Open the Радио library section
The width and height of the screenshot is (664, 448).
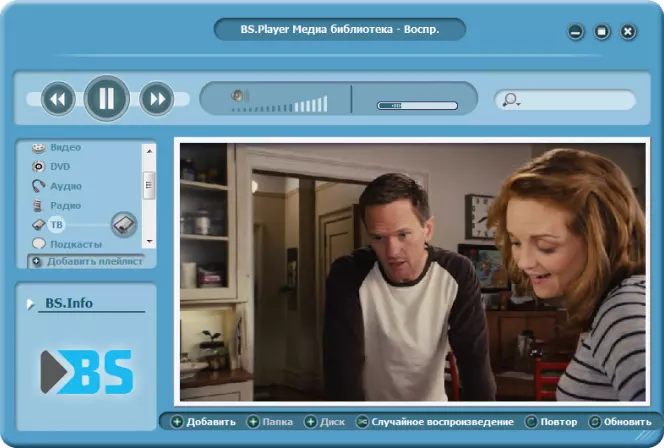pyautogui.click(x=65, y=205)
